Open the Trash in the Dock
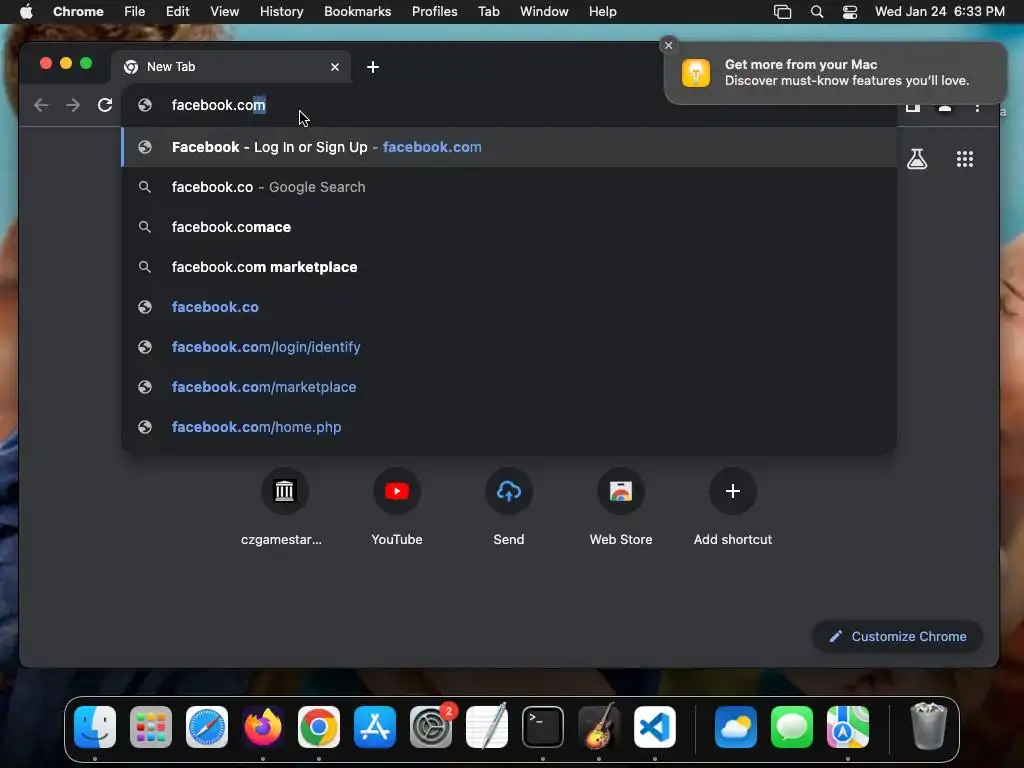The width and height of the screenshot is (1024, 768). (x=928, y=727)
